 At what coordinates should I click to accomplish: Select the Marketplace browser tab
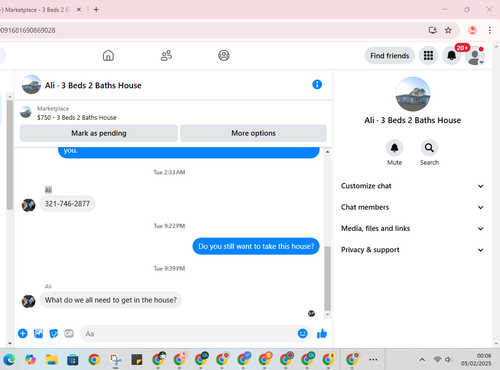pos(37,10)
